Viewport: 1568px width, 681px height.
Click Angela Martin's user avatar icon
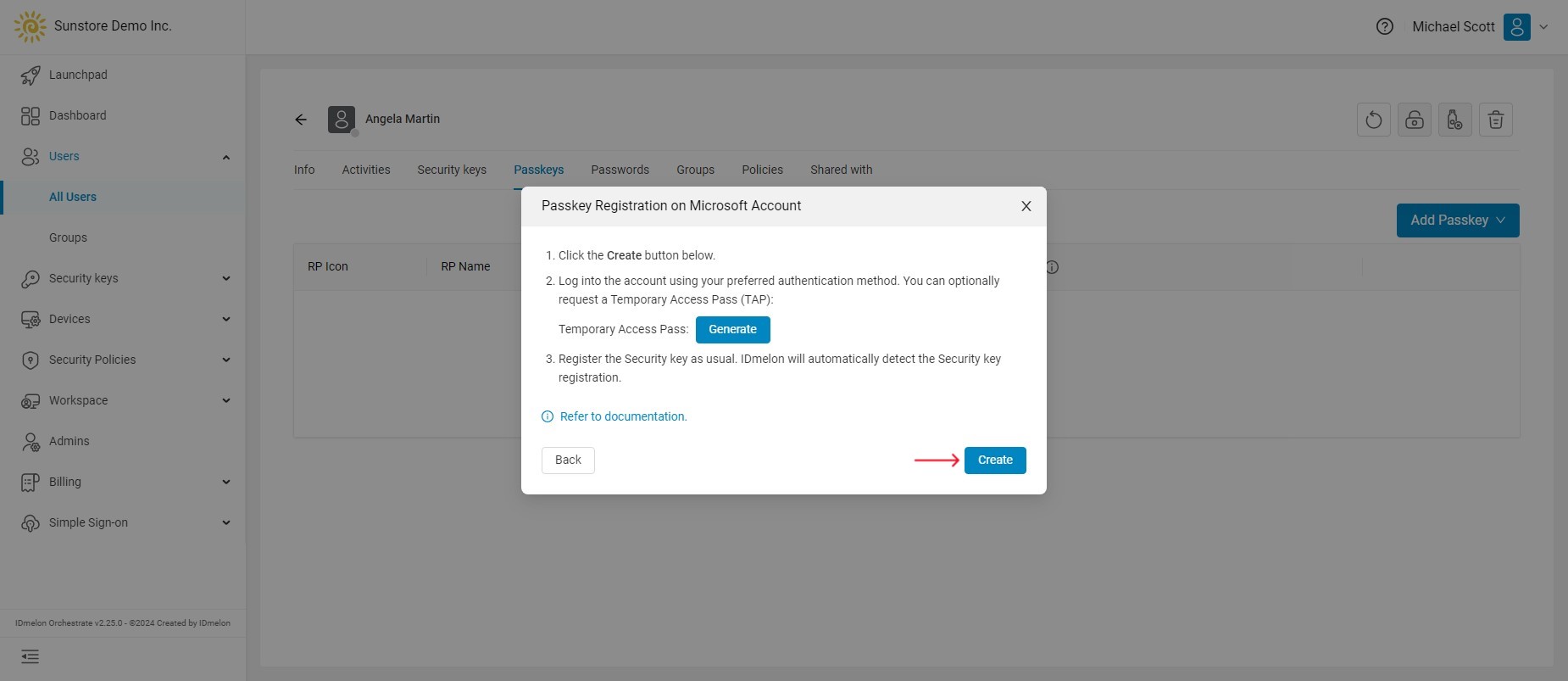(342, 120)
